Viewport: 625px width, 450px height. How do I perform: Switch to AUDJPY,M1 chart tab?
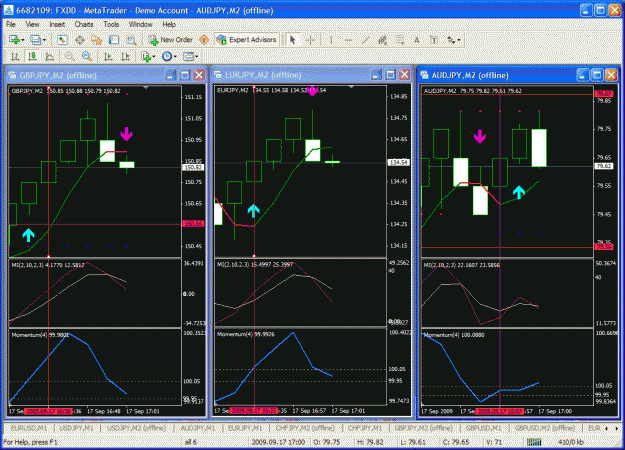(x=197, y=428)
